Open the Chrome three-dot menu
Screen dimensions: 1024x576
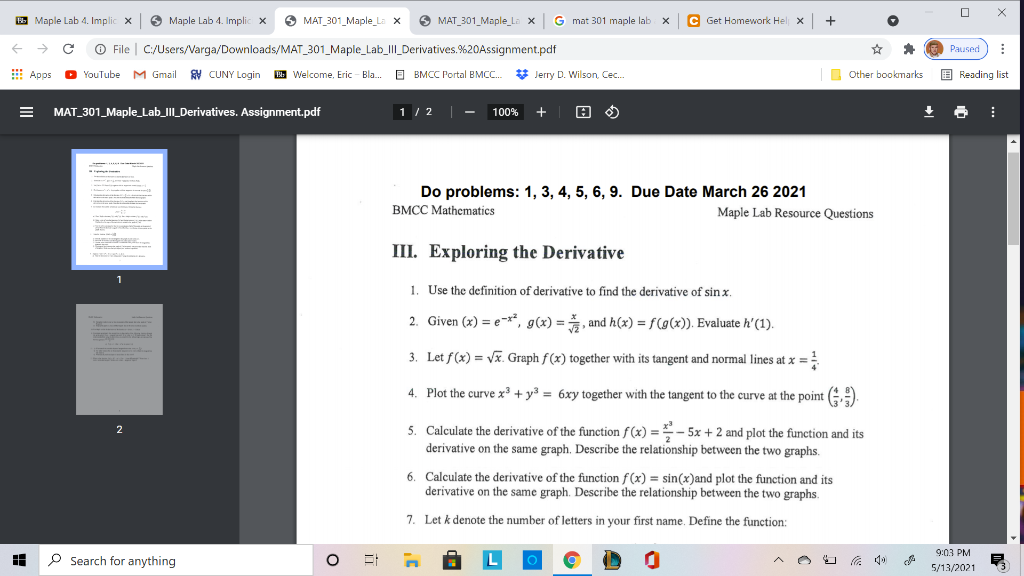[x=1002, y=49]
